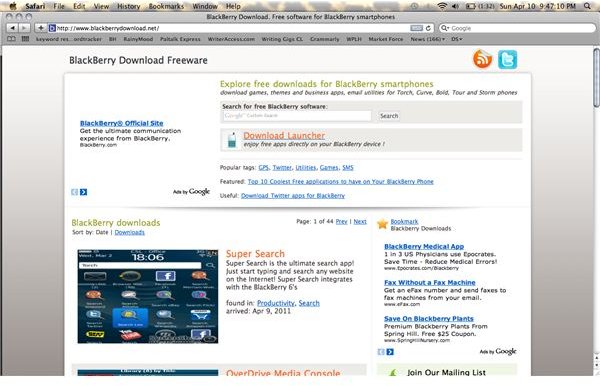Open the View menu

pos(101,6)
